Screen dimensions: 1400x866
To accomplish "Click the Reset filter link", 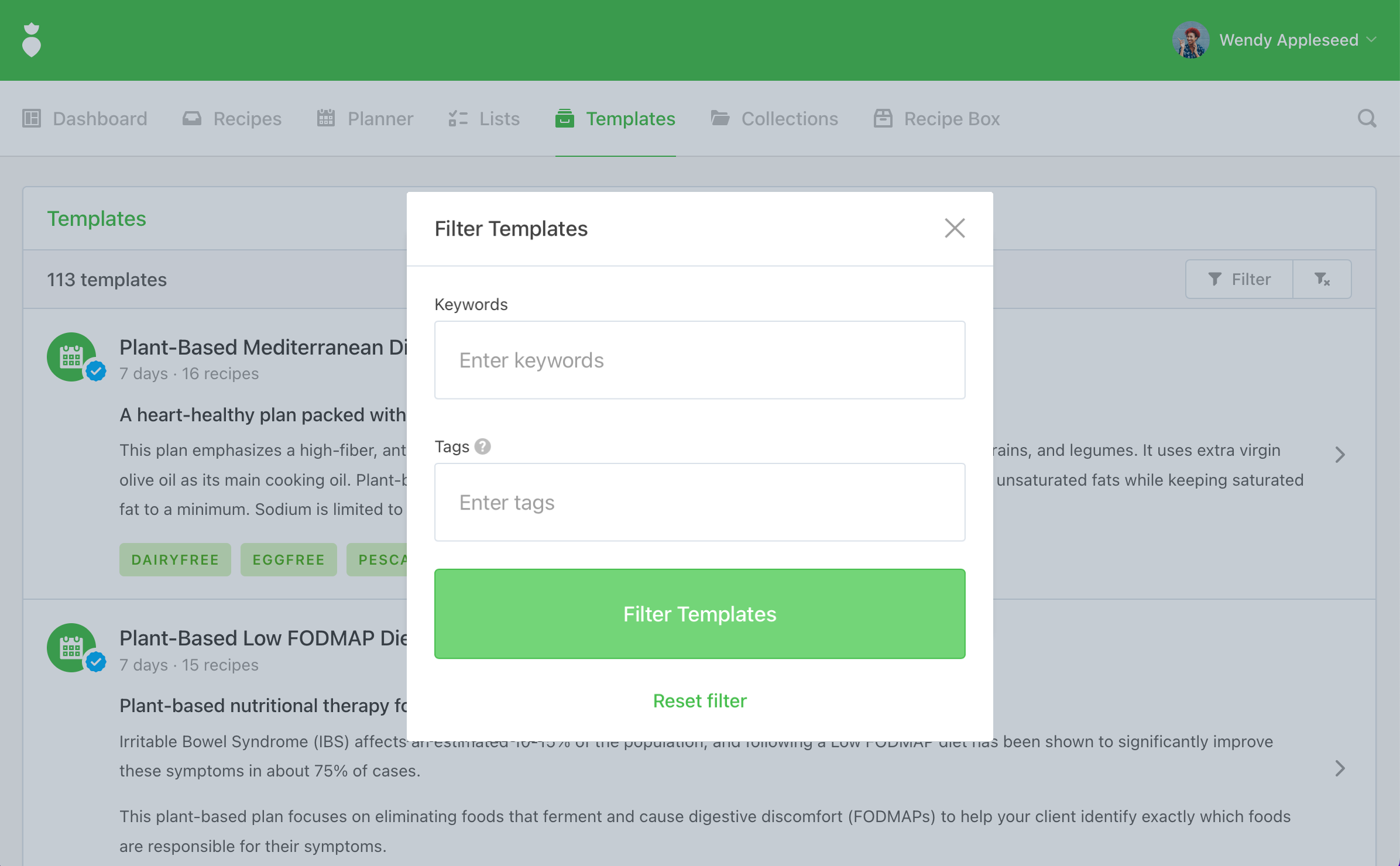I will click(699, 700).
